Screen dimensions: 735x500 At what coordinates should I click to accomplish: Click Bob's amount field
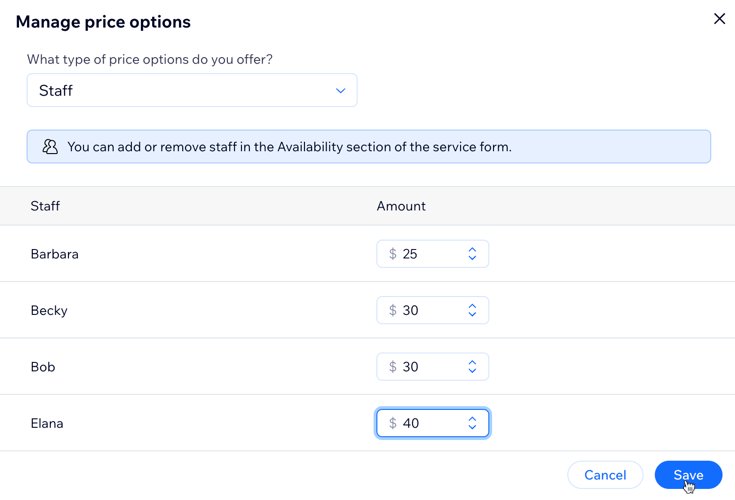[x=432, y=366]
